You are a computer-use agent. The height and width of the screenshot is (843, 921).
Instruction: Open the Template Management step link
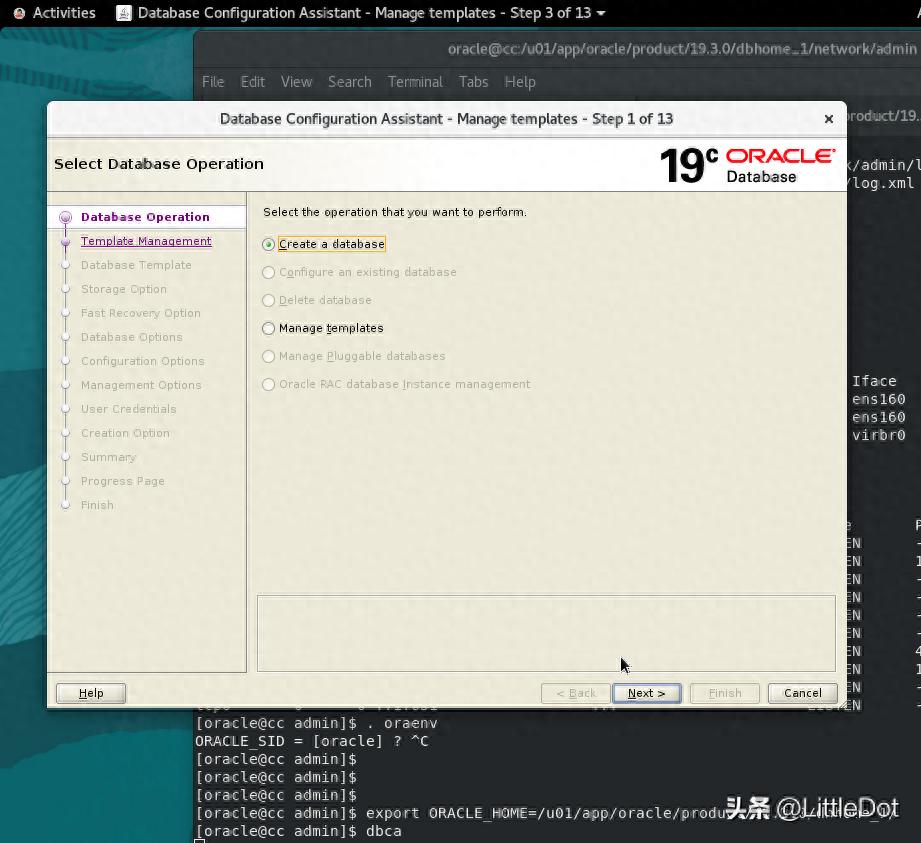coord(146,241)
